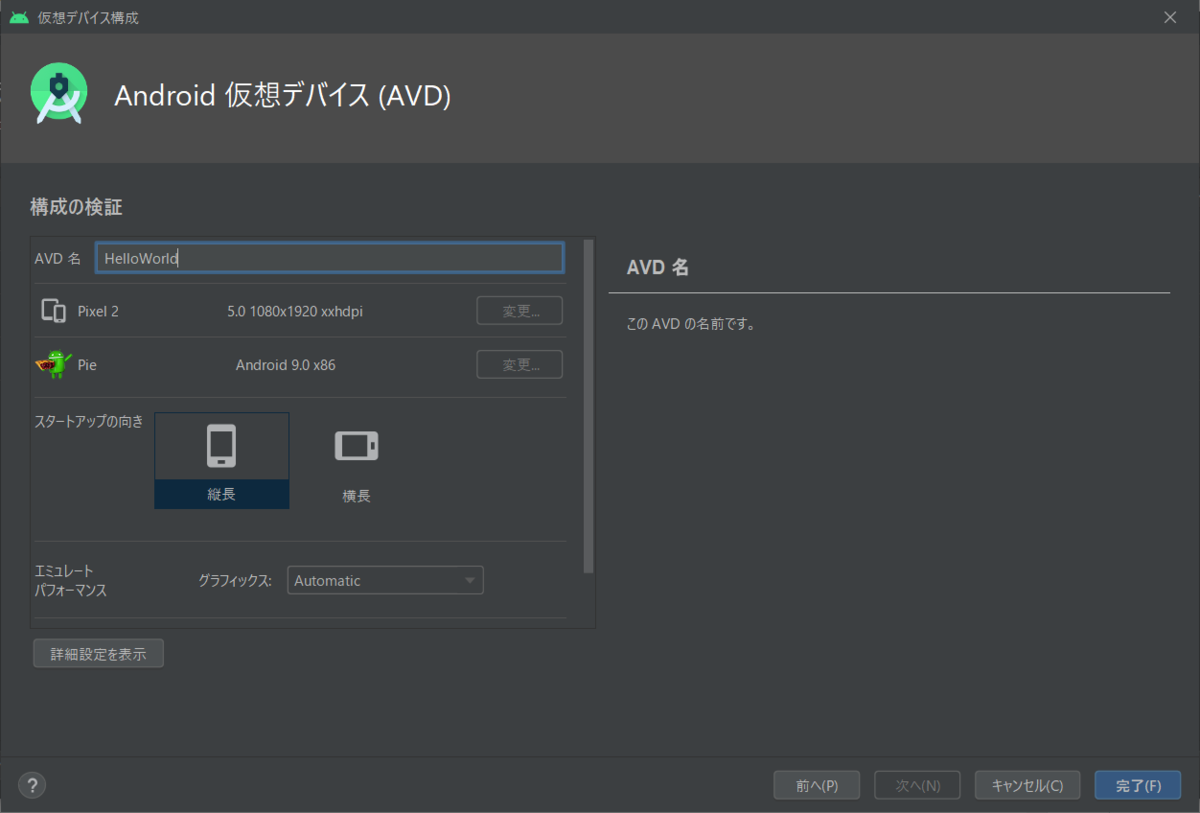The width and height of the screenshot is (1200, 813).
Task: Click 変更... button for Pie system image
Action: pyautogui.click(x=520, y=365)
